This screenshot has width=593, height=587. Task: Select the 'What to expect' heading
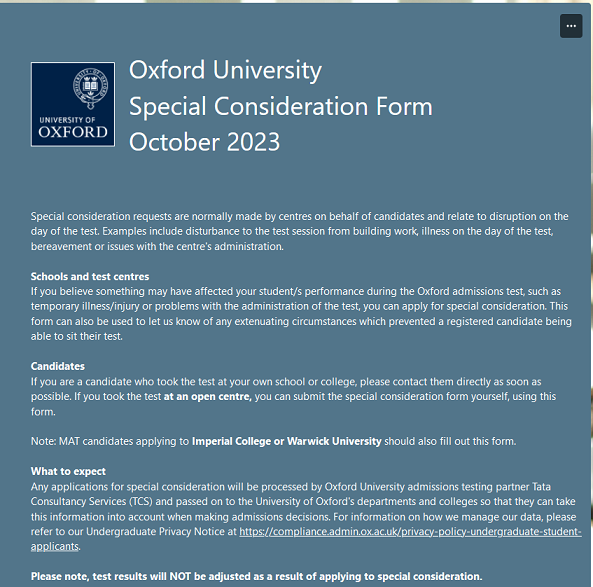tap(68, 471)
